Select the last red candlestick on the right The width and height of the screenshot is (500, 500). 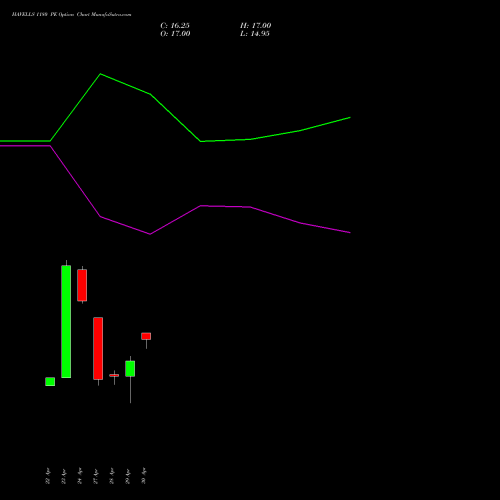146,336
